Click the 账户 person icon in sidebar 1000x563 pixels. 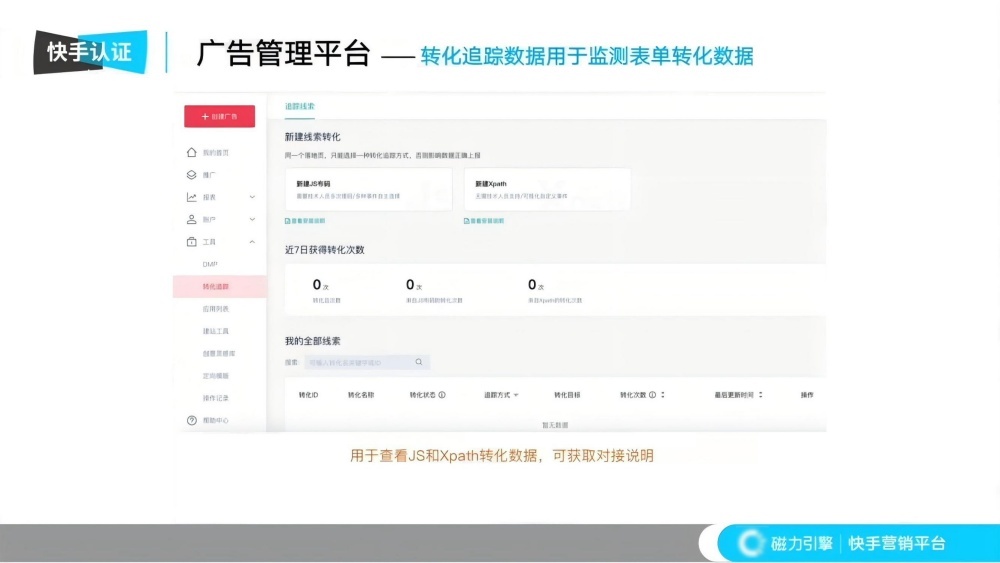click(191, 219)
